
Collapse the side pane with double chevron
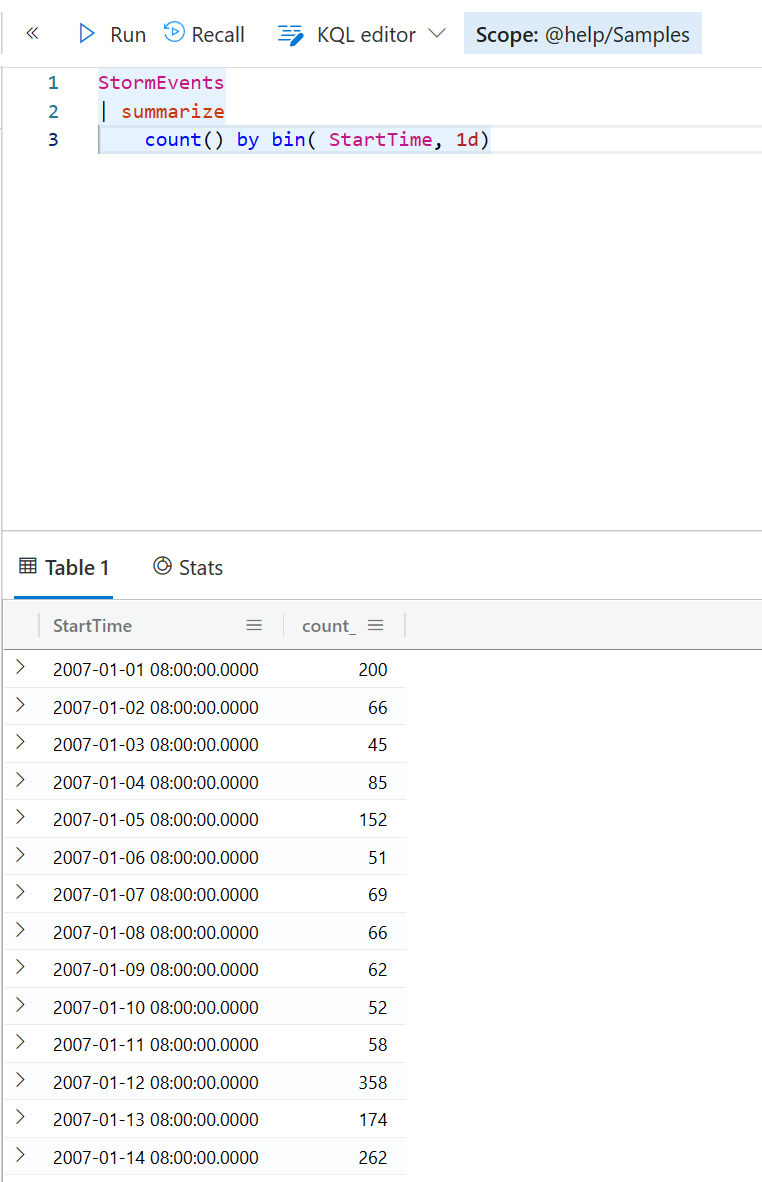pos(32,34)
